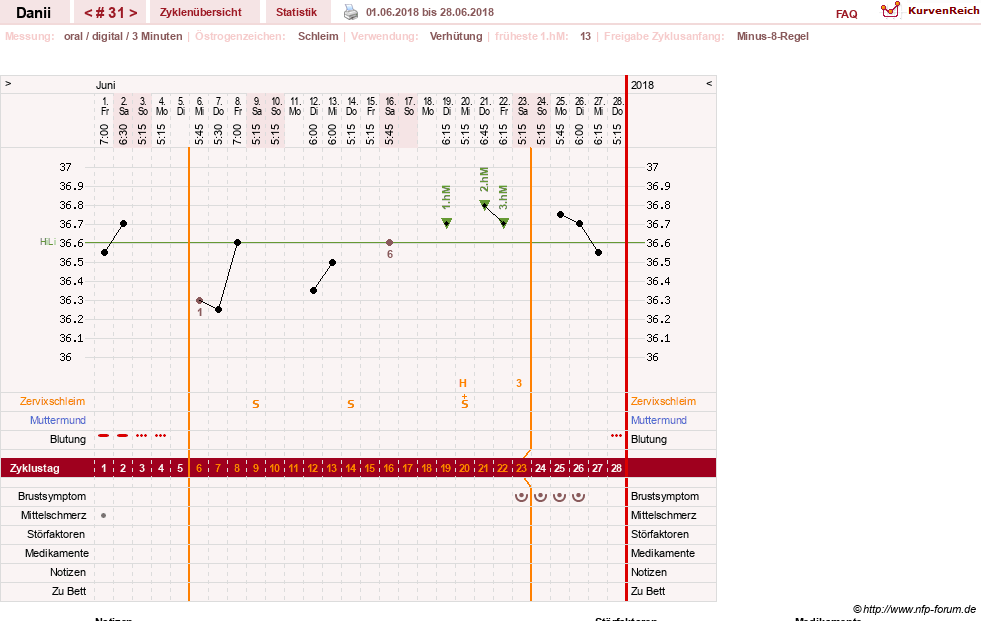This screenshot has width=981, height=621.
Task: Go to next cycle arrow after #31
Action: click(x=133, y=13)
